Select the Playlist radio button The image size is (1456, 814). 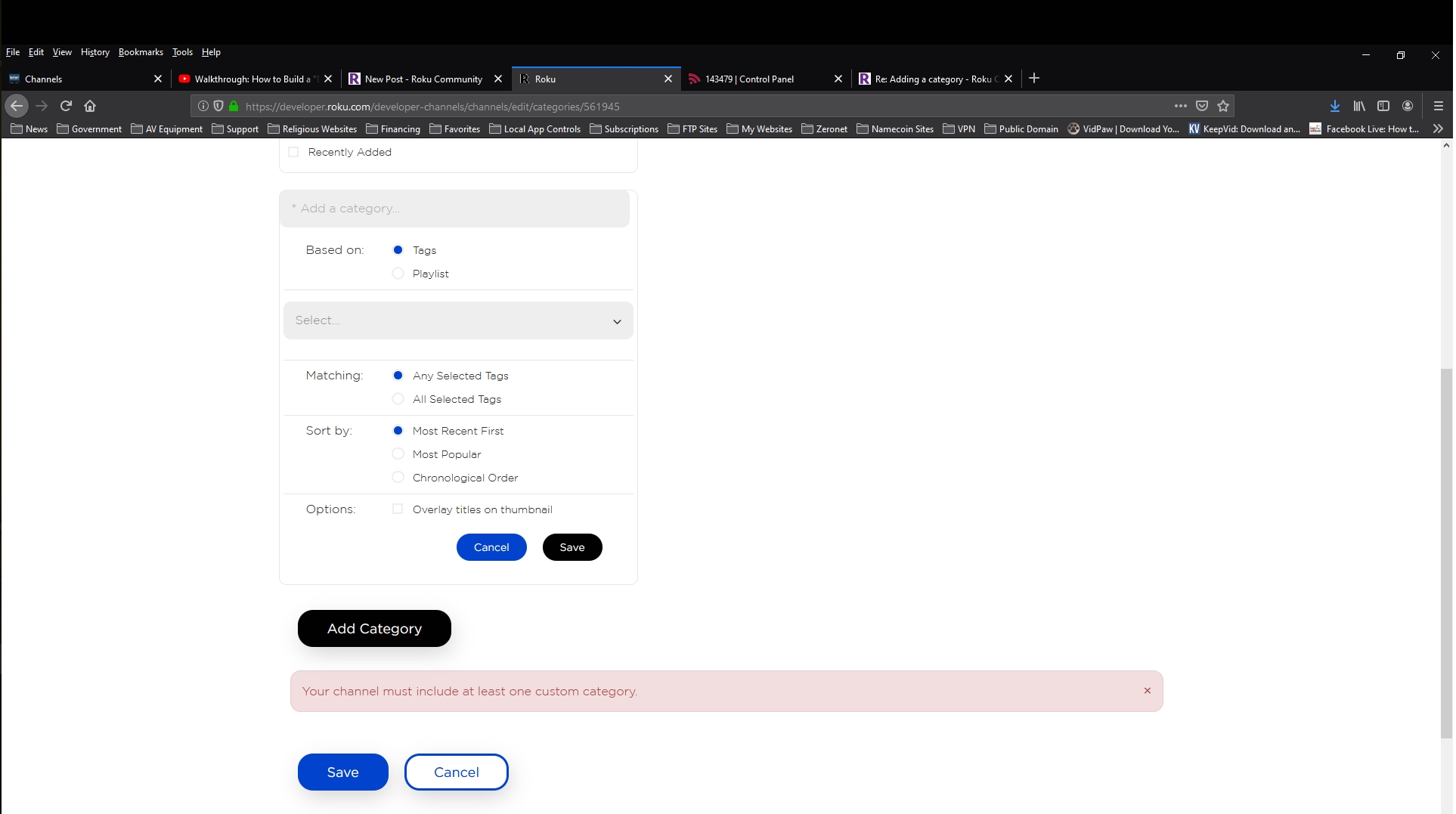click(398, 273)
